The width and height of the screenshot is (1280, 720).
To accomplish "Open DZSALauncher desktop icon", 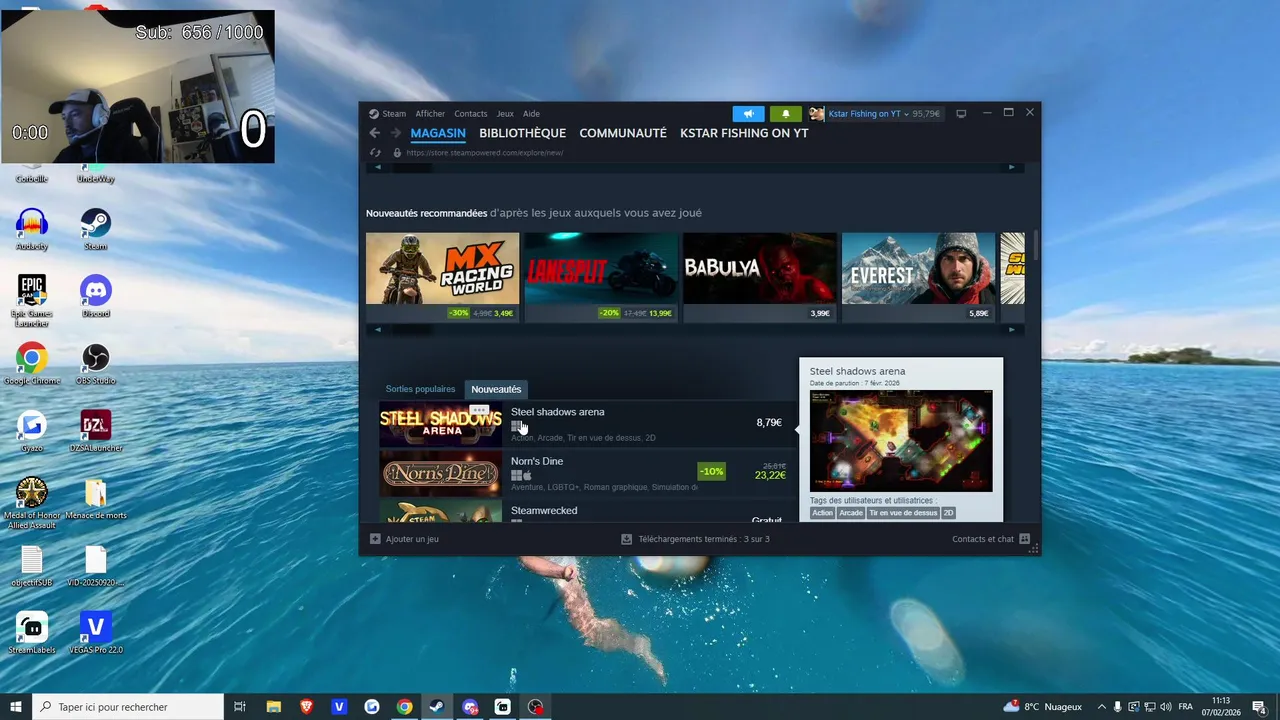I will tap(95, 431).
